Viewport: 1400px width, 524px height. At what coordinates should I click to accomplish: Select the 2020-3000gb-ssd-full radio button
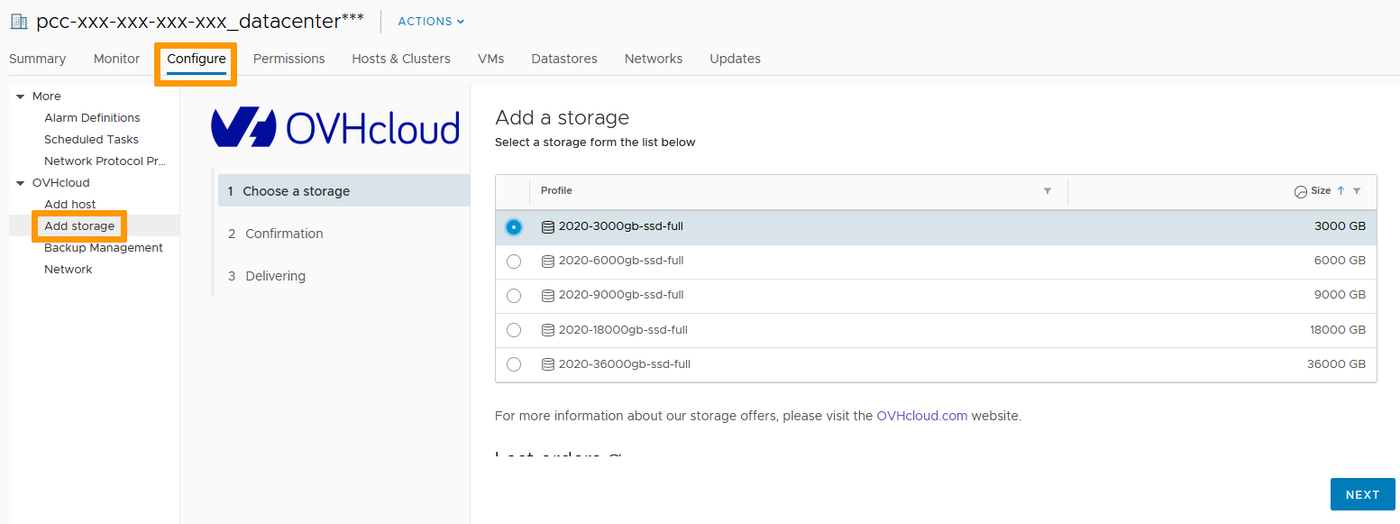click(x=514, y=227)
